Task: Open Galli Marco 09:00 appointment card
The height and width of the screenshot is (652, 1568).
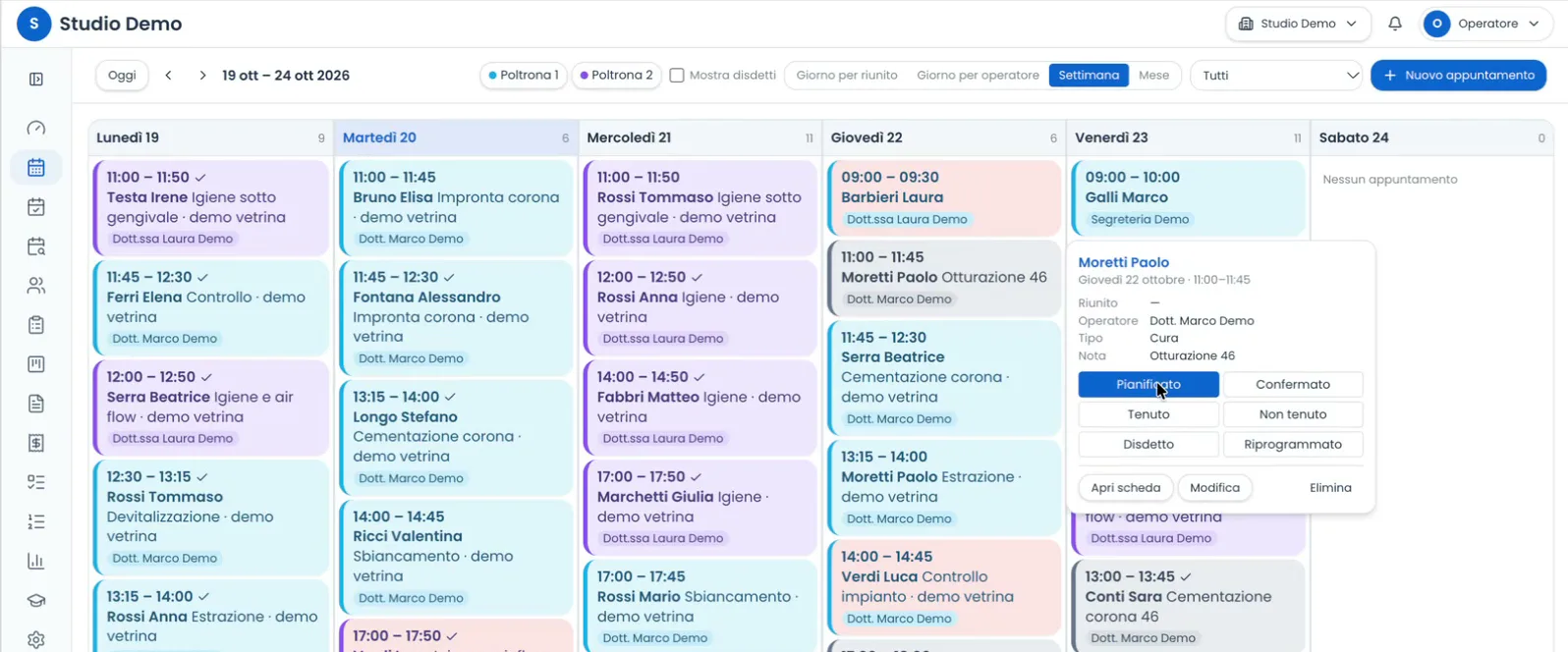Action: (x=1188, y=198)
